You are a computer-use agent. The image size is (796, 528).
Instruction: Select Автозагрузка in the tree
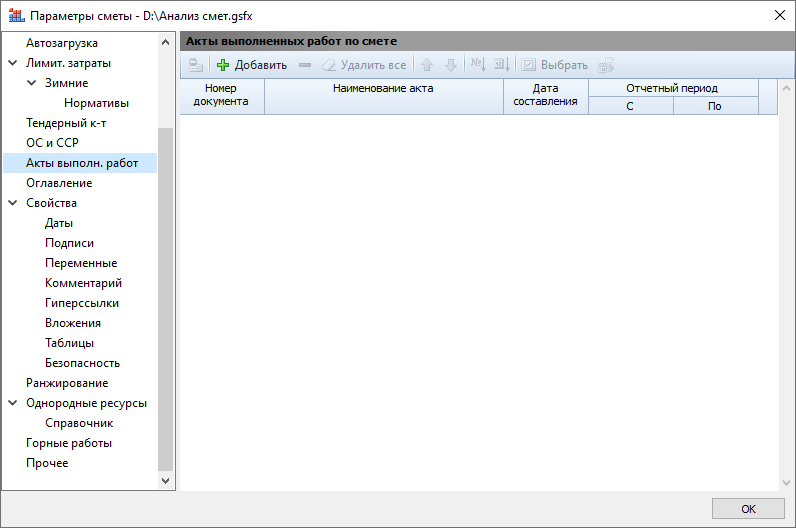62,43
